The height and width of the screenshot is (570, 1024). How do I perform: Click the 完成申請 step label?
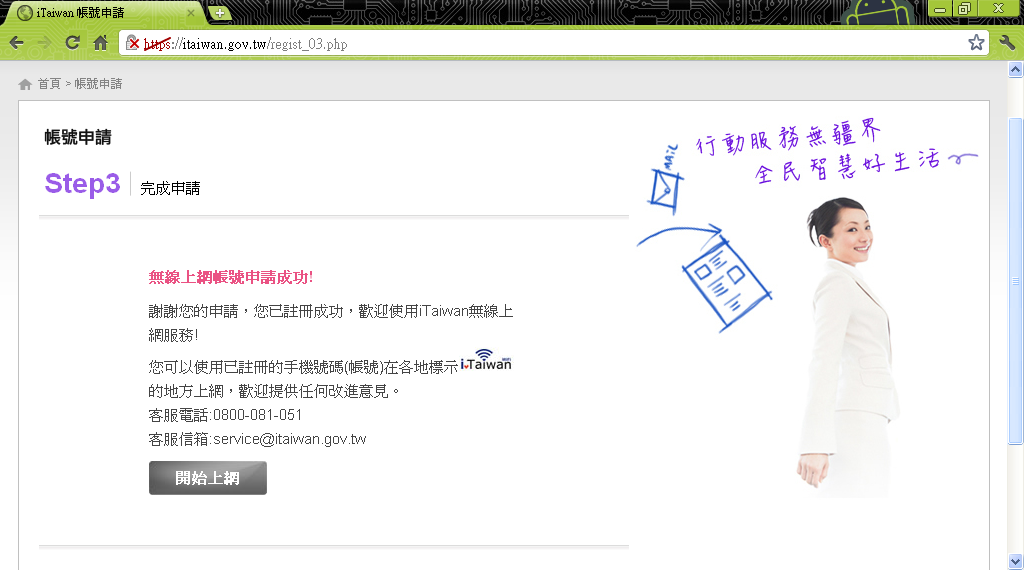pyautogui.click(x=170, y=189)
